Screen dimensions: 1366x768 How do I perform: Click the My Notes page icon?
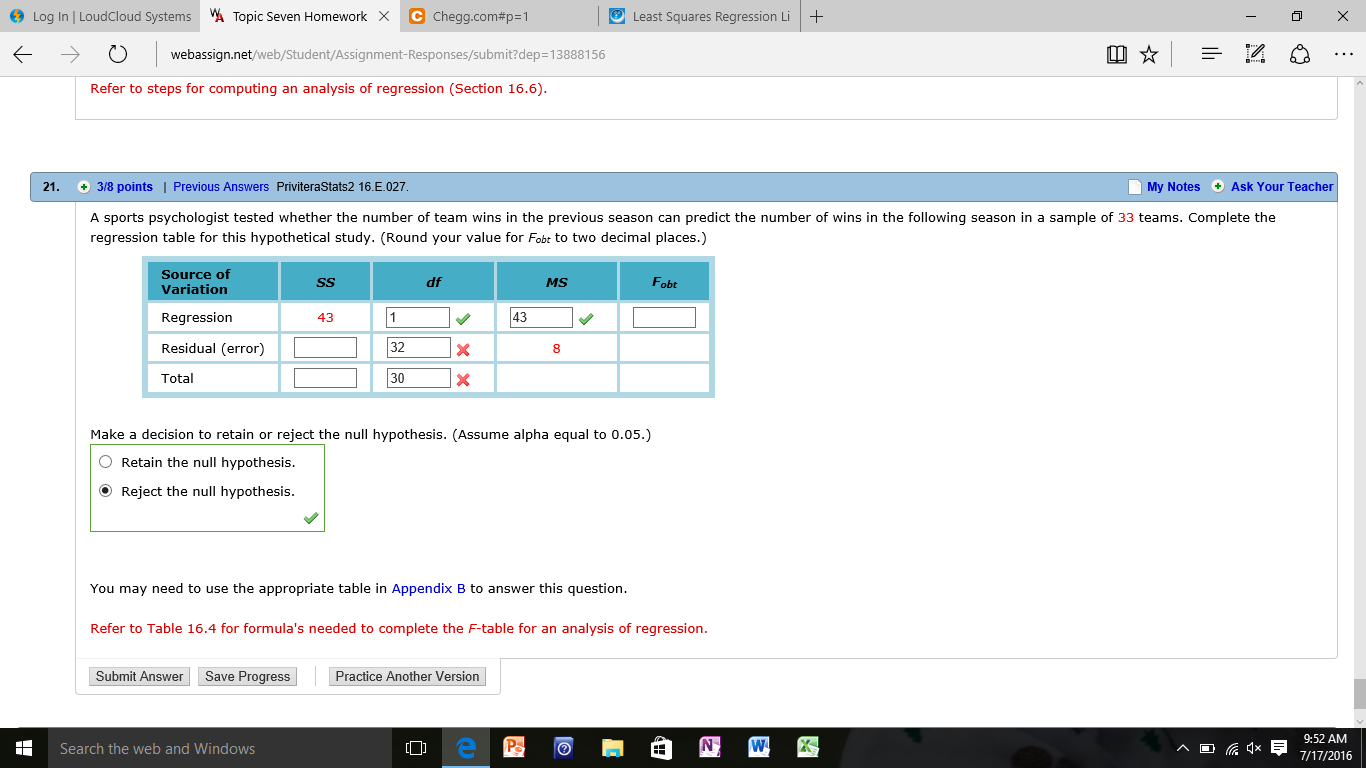click(x=1134, y=187)
